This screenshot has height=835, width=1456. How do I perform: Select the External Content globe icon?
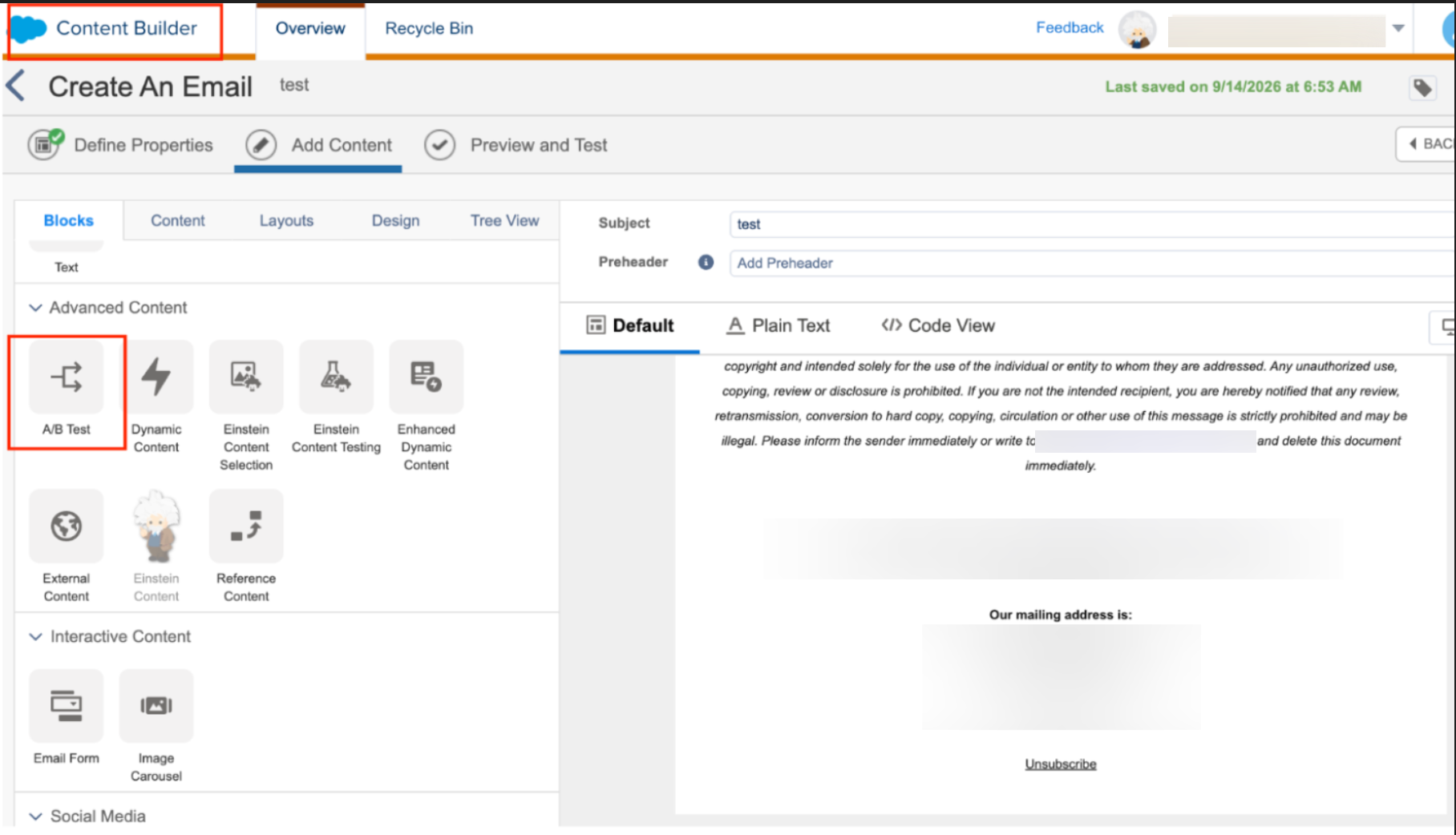click(x=67, y=526)
